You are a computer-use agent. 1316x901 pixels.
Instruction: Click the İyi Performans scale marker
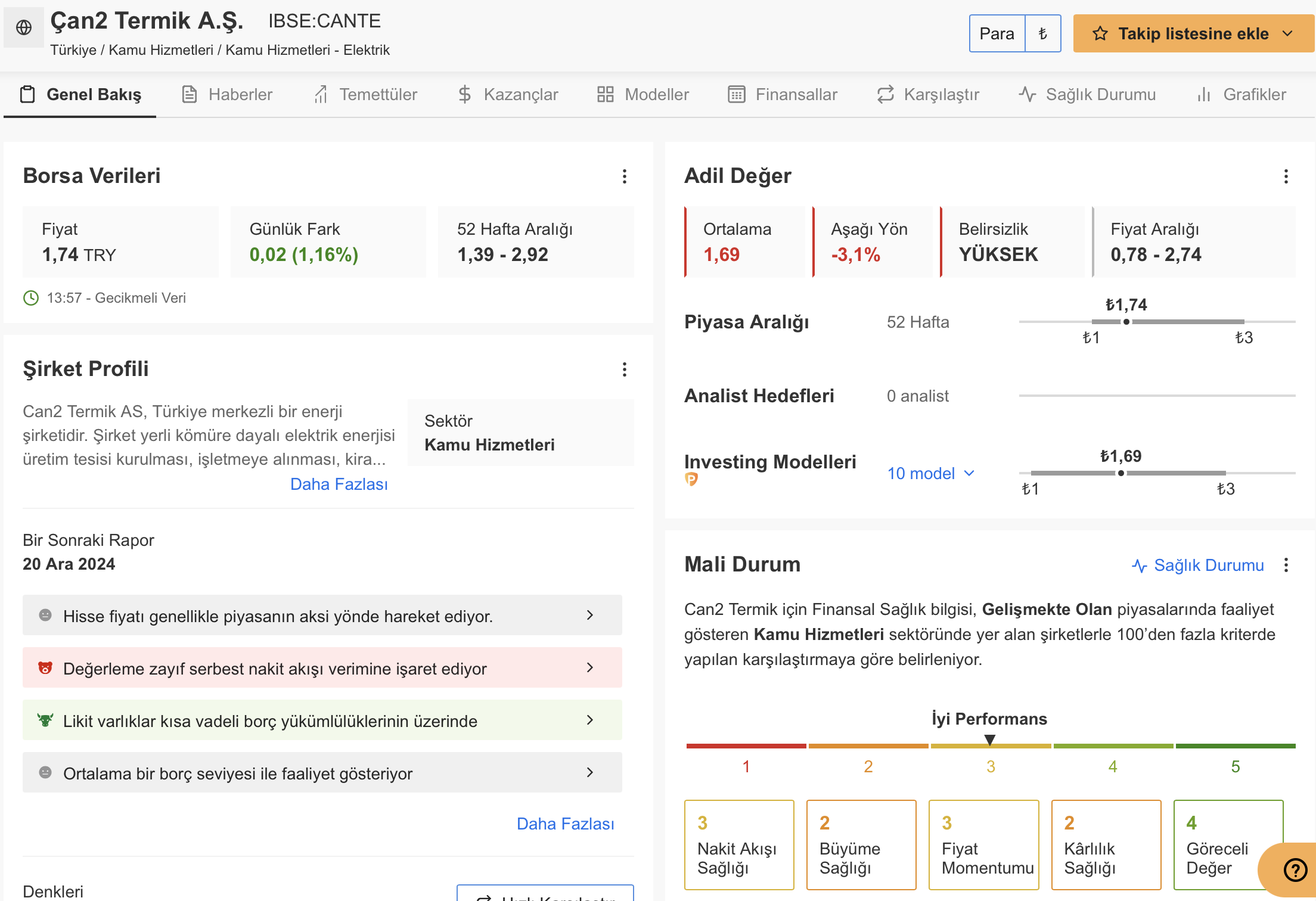tap(990, 740)
